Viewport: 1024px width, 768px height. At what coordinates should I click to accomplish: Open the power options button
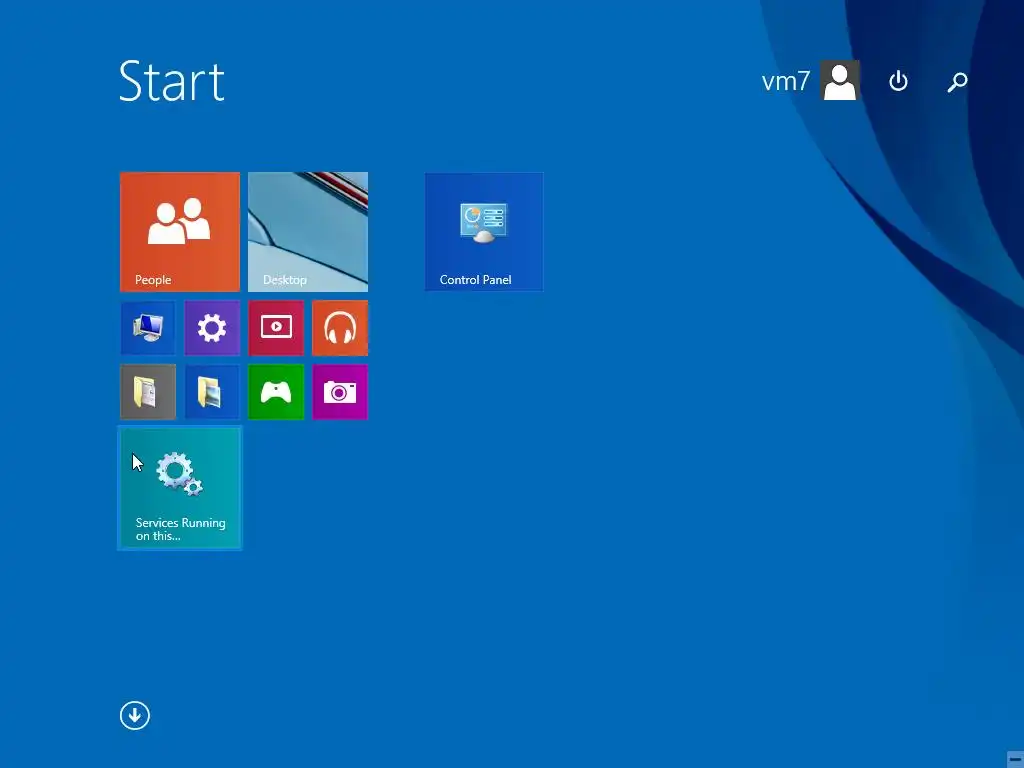coord(899,81)
